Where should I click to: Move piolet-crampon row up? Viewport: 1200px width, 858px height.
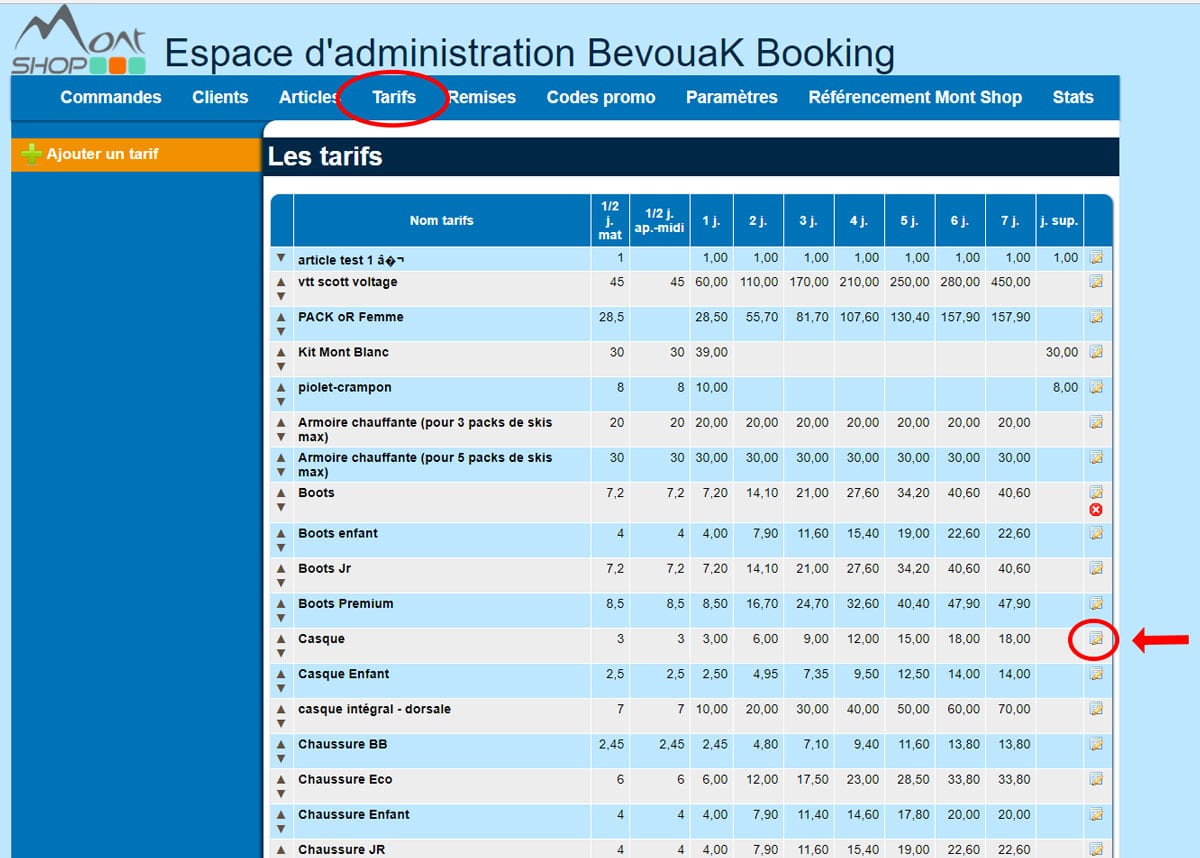tap(281, 388)
